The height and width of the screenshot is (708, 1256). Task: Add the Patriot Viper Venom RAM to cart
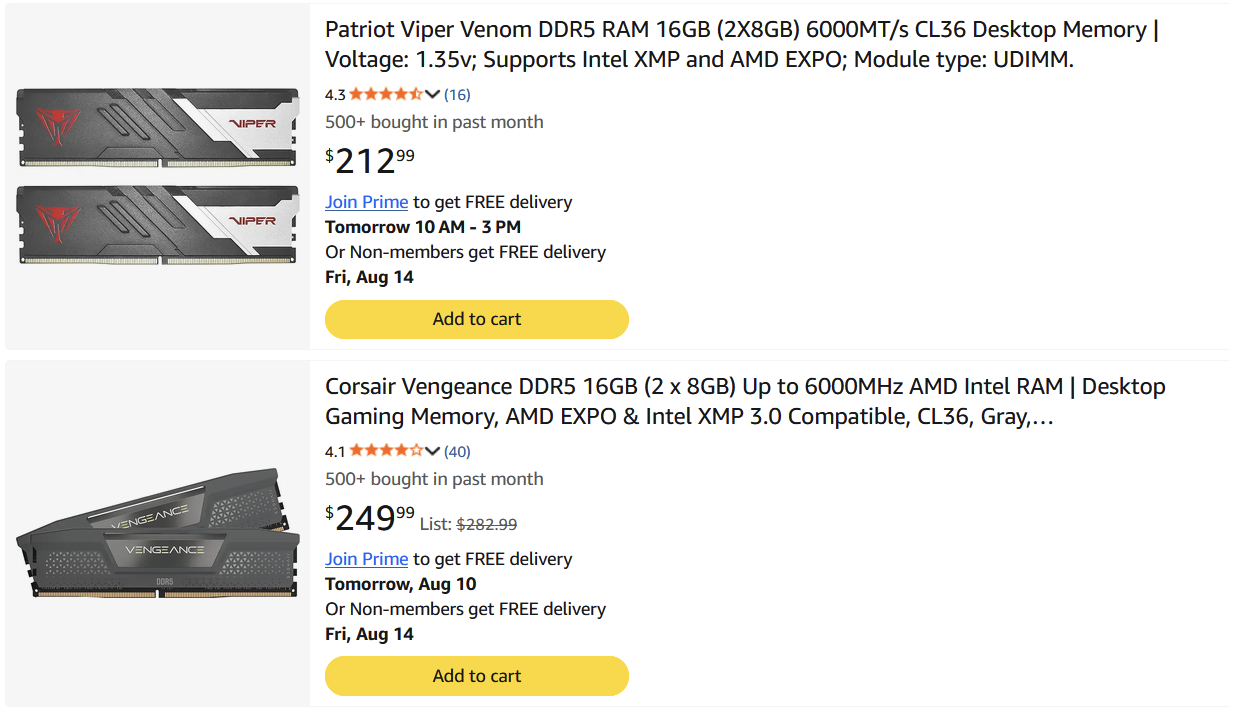pos(477,319)
